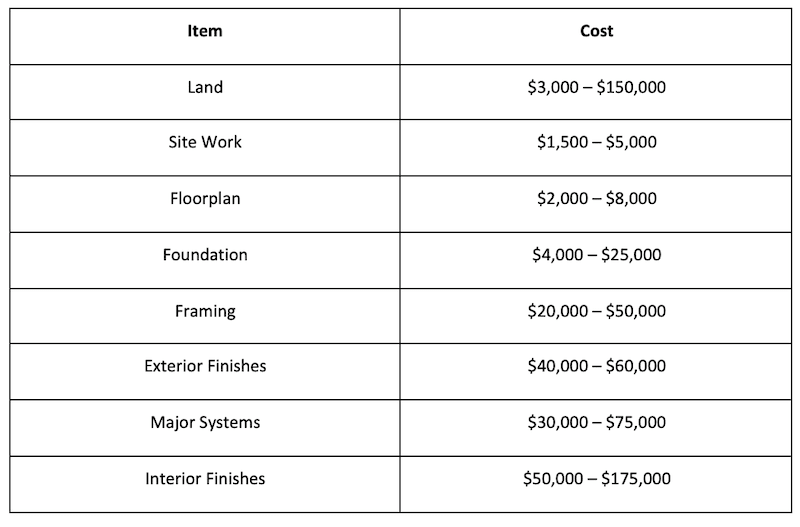Click the Framing row label
Viewport: 800px width, 527px height.
[205, 311]
